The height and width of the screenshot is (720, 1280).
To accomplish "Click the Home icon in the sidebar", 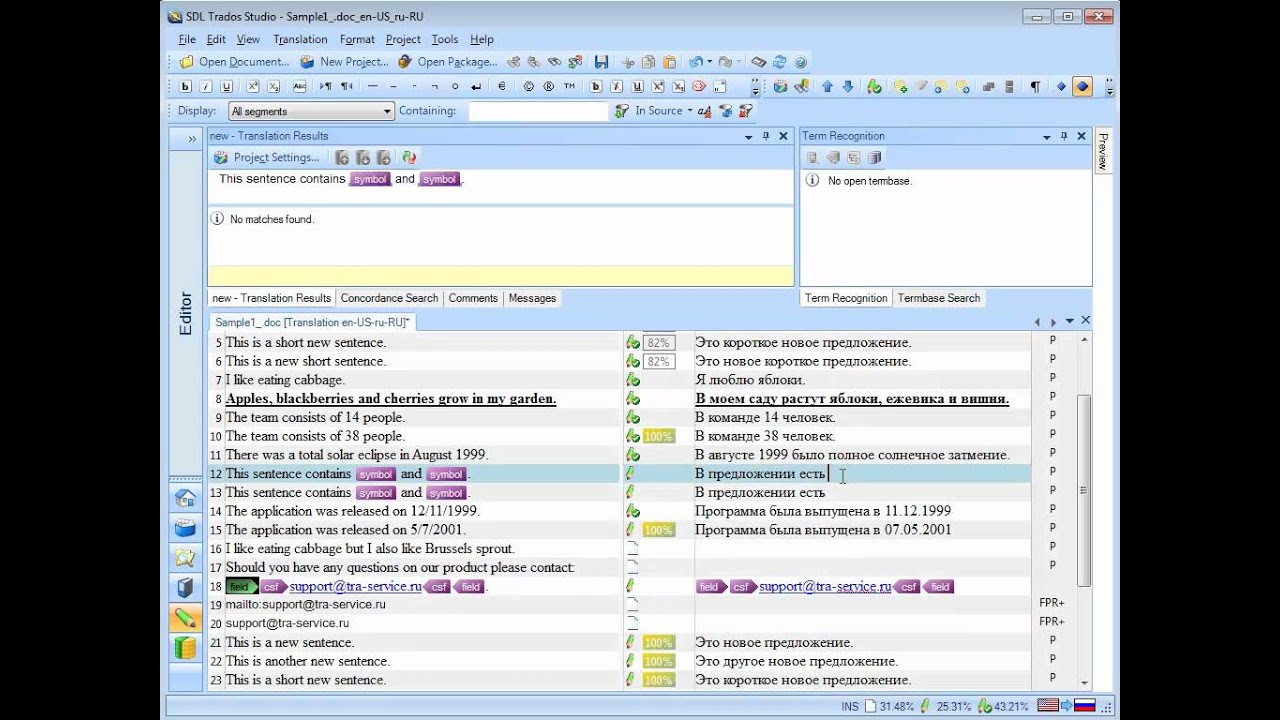I will point(185,497).
